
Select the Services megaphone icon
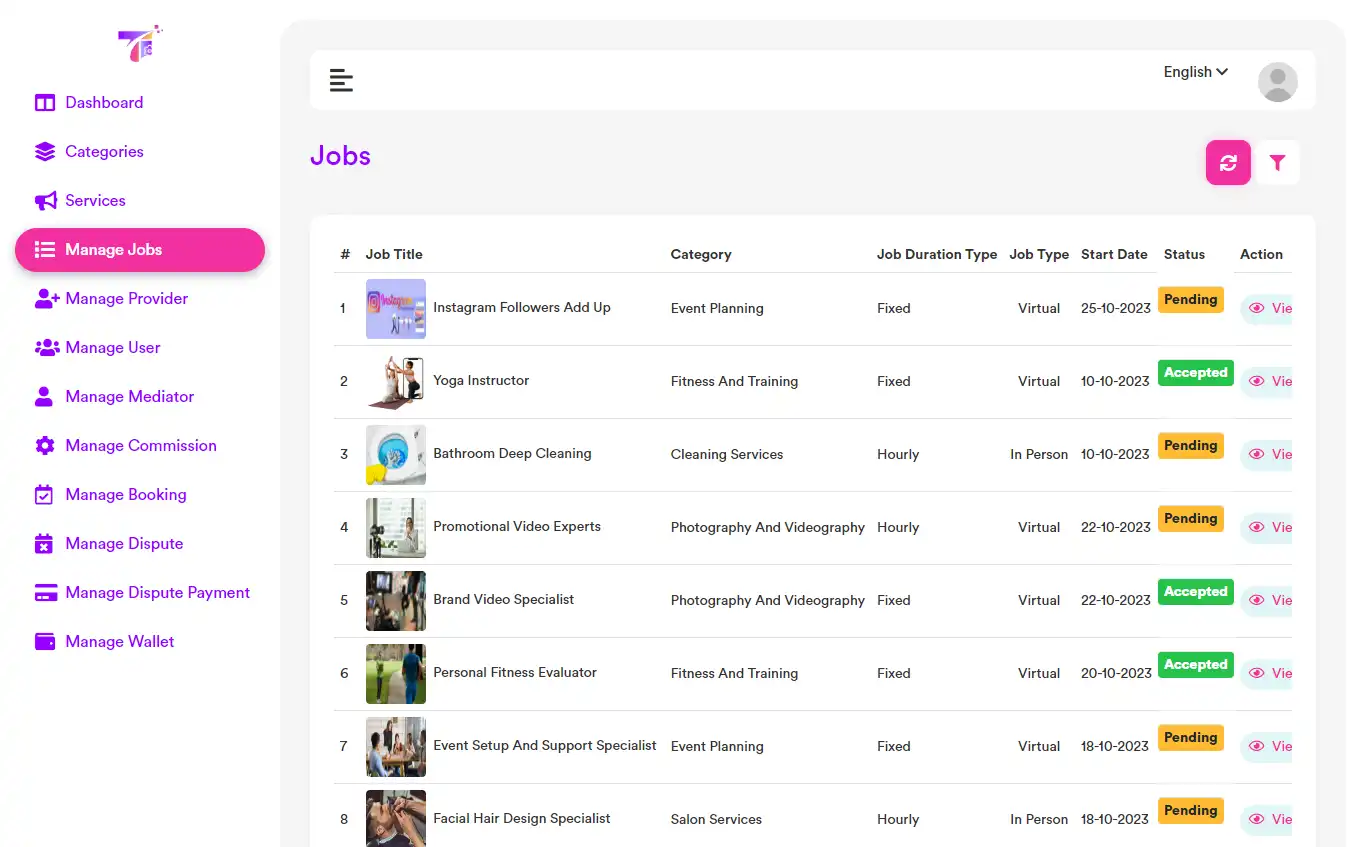click(45, 200)
